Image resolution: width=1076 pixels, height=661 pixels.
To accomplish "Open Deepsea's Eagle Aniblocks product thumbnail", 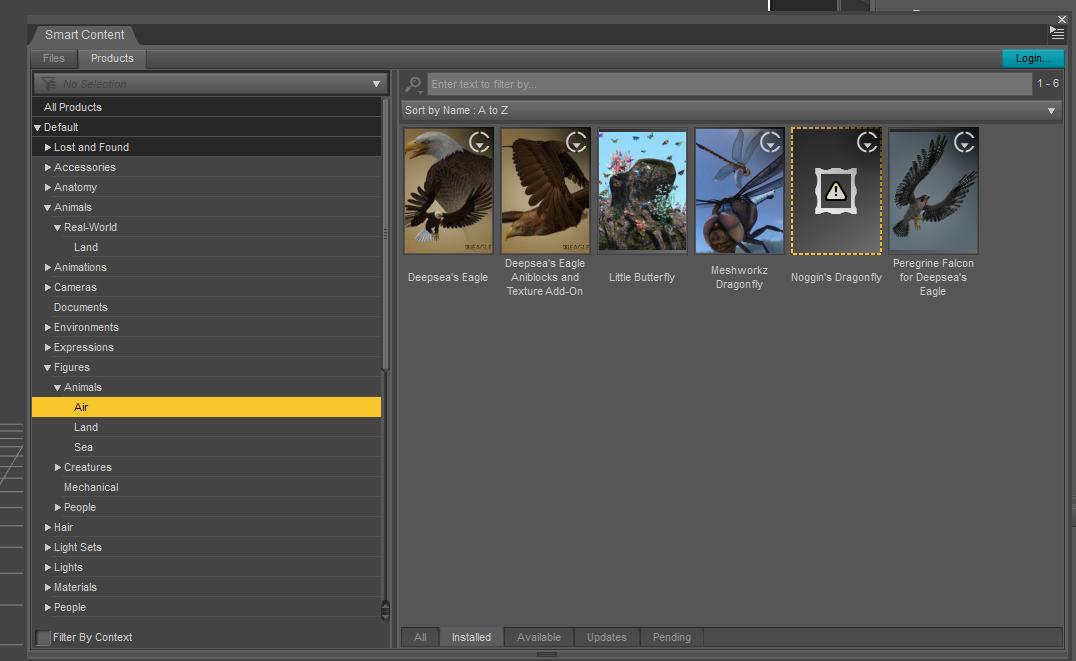I will (545, 191).
